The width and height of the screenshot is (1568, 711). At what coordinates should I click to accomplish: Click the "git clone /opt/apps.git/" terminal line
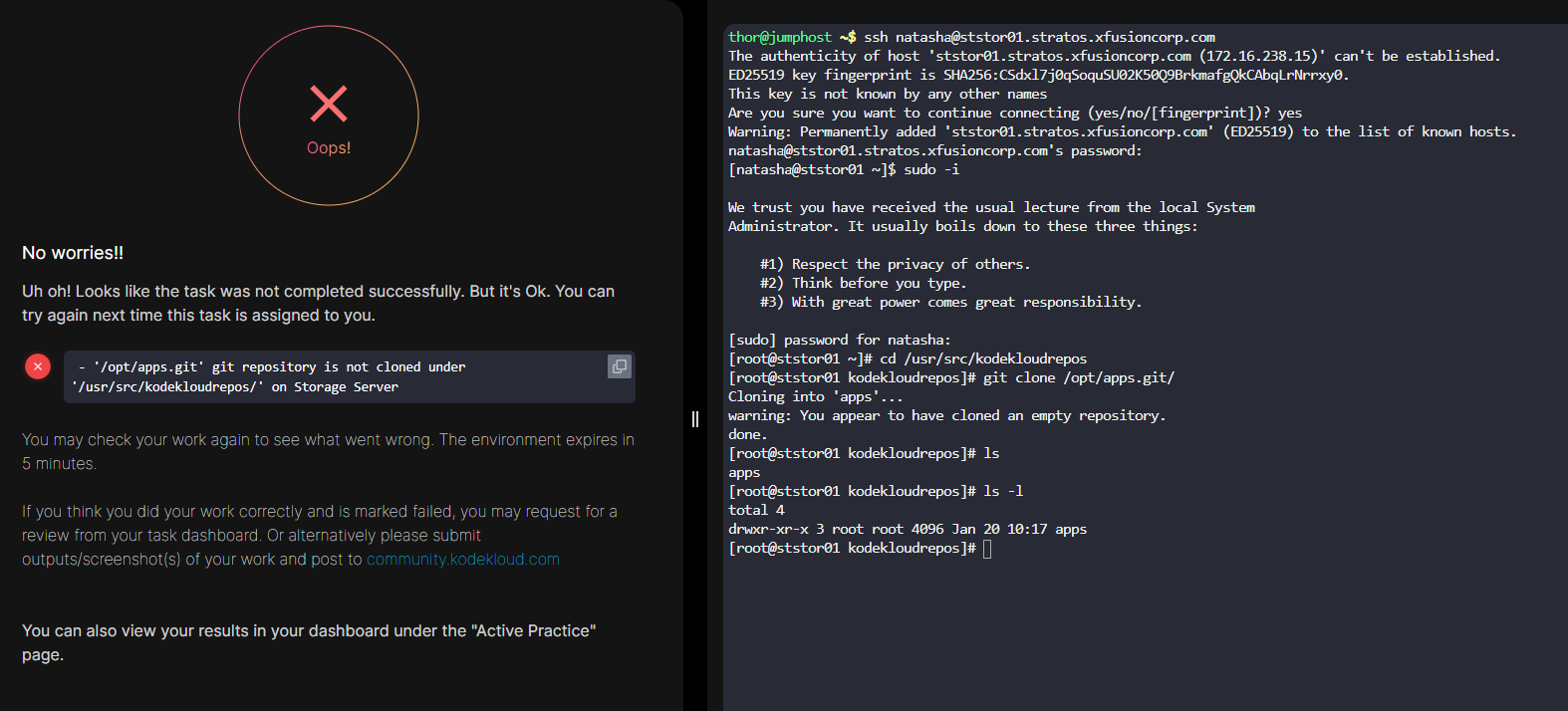1079,377
